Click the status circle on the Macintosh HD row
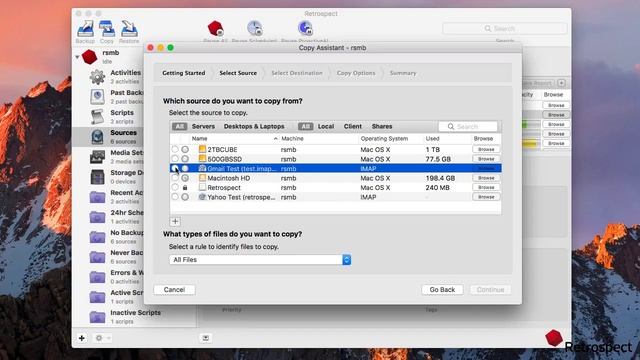Image resolution: width=640 pixels, height=360 pixels. coord(185,178)
